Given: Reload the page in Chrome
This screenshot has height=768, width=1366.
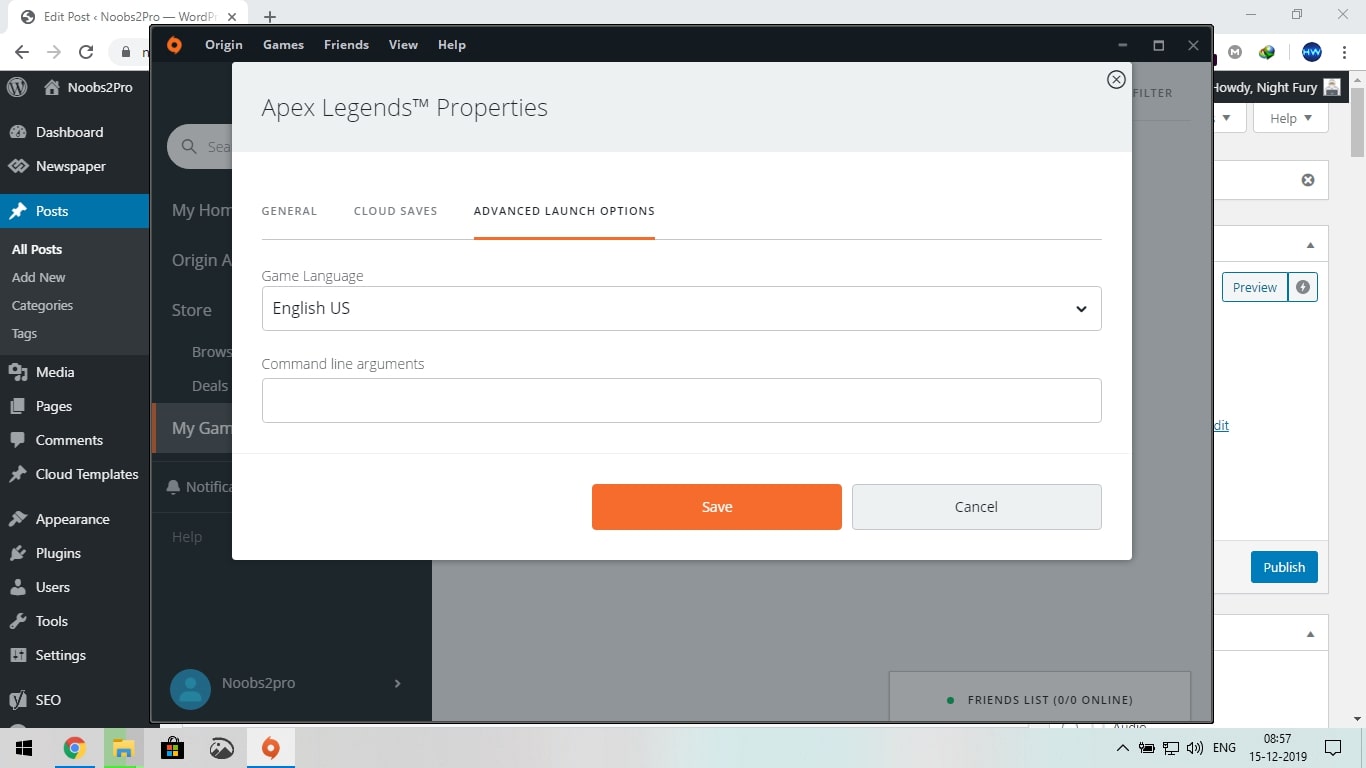Looking at the screenshot, I should pos(86,52).
